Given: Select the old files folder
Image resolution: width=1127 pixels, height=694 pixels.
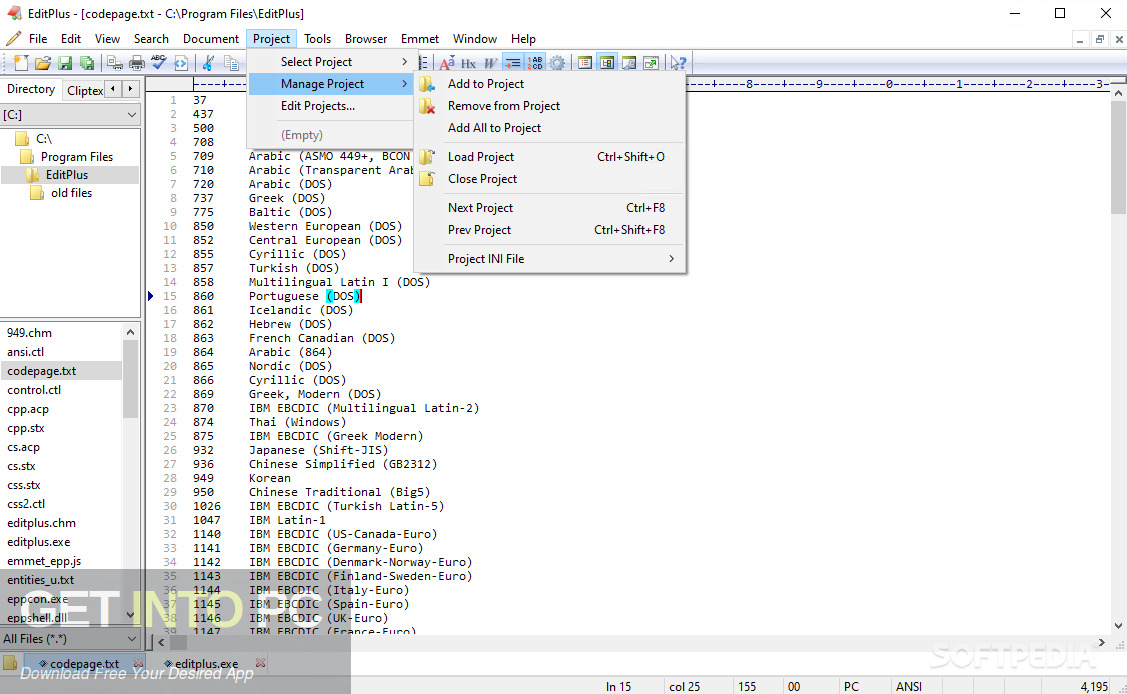Looking at the screenshot, I should pos(71,193).
